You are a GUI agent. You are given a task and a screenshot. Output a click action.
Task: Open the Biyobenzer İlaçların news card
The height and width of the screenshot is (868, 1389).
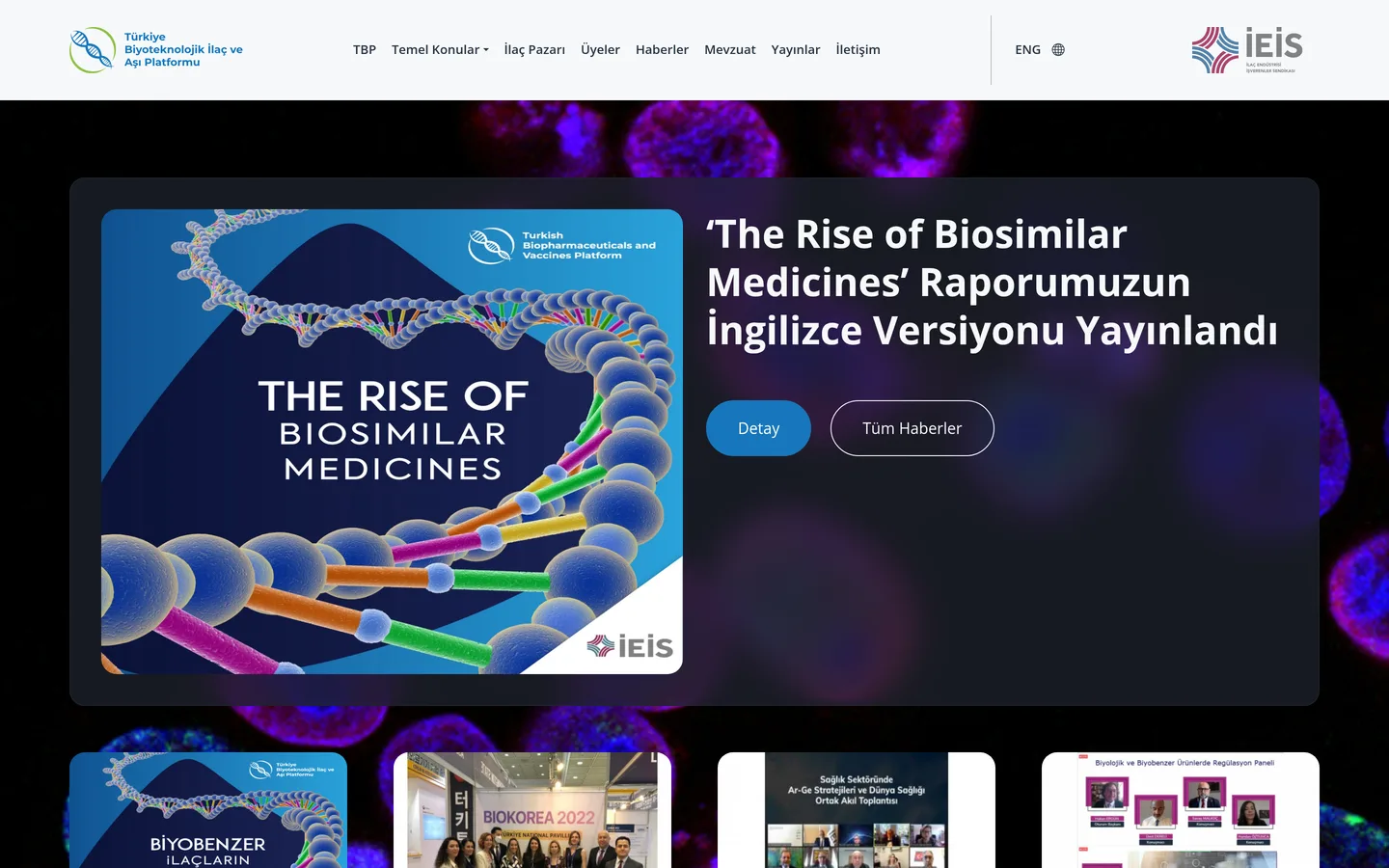[x=208, y=810]
